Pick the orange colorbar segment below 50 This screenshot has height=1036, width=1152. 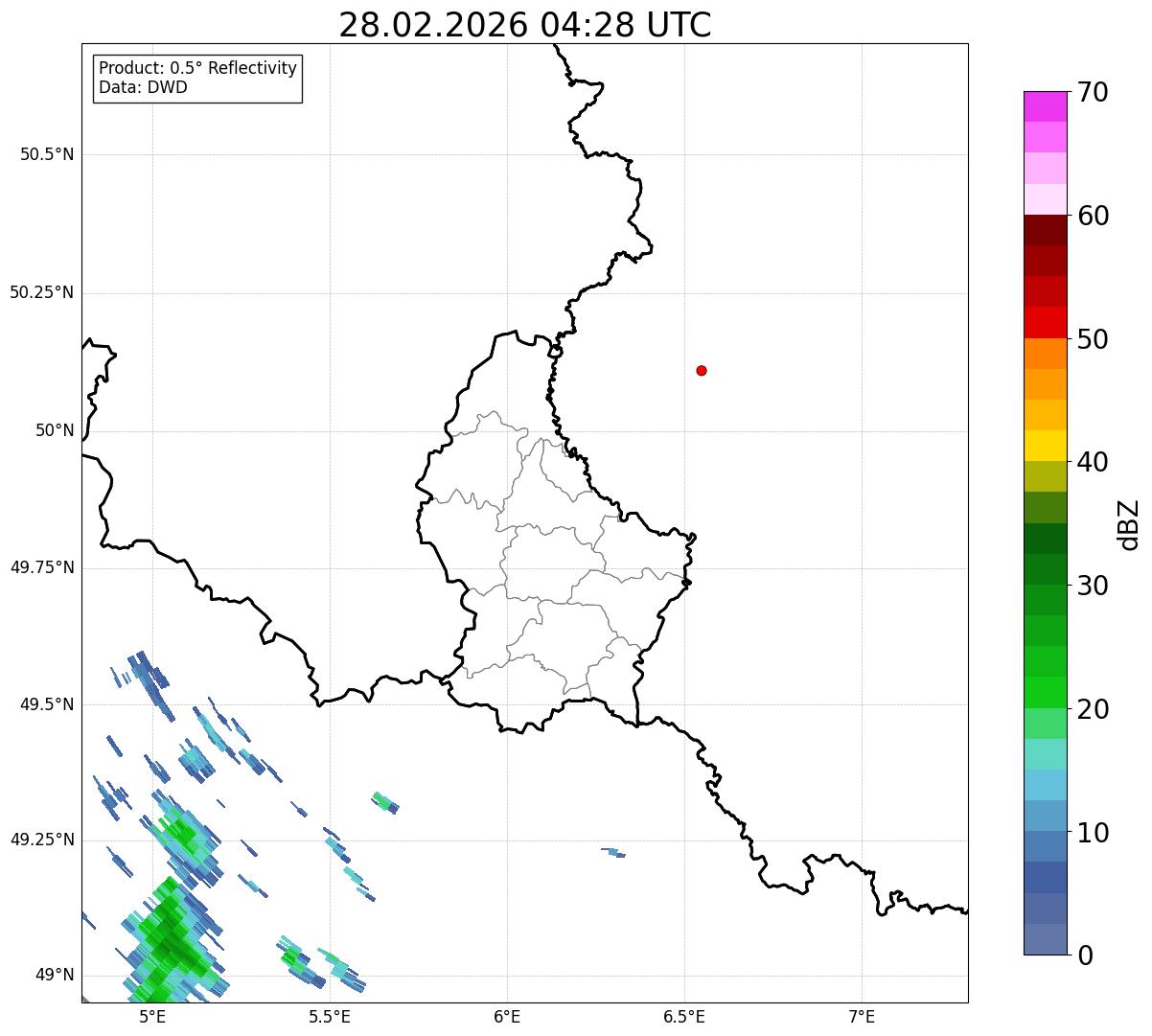point(1045,354)
